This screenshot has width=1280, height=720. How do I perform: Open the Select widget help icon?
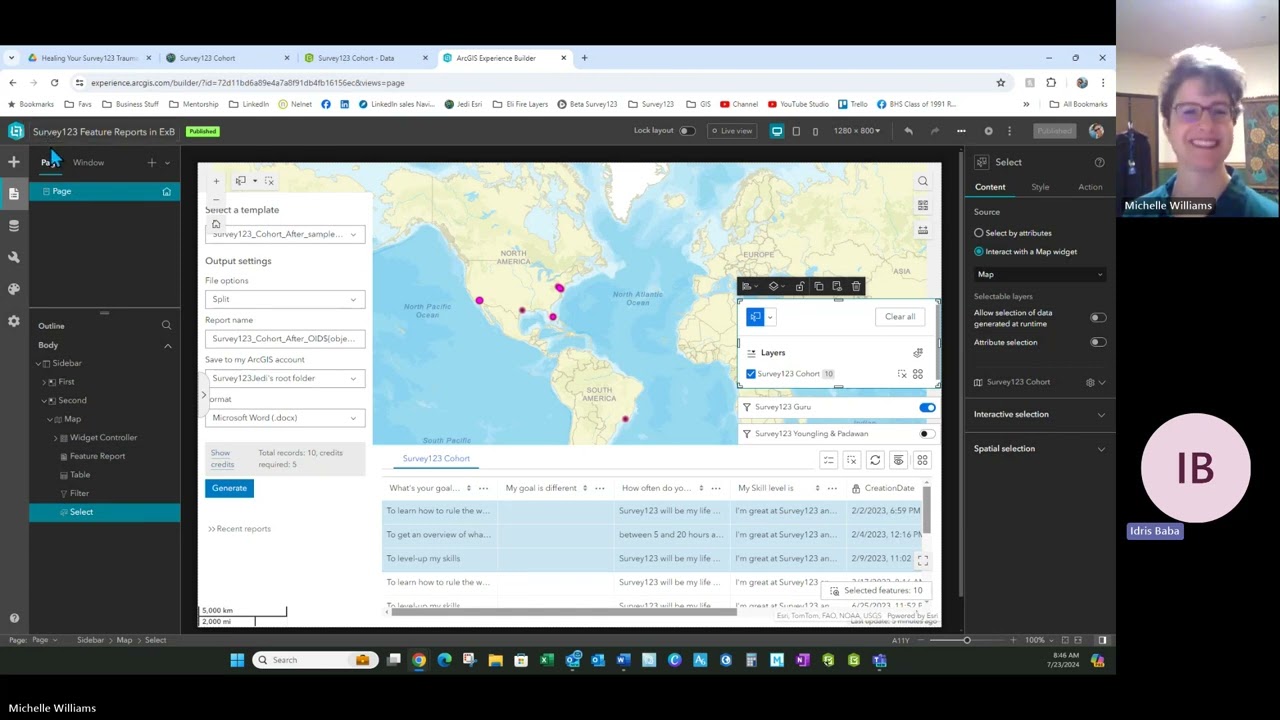pos(1099,162)
